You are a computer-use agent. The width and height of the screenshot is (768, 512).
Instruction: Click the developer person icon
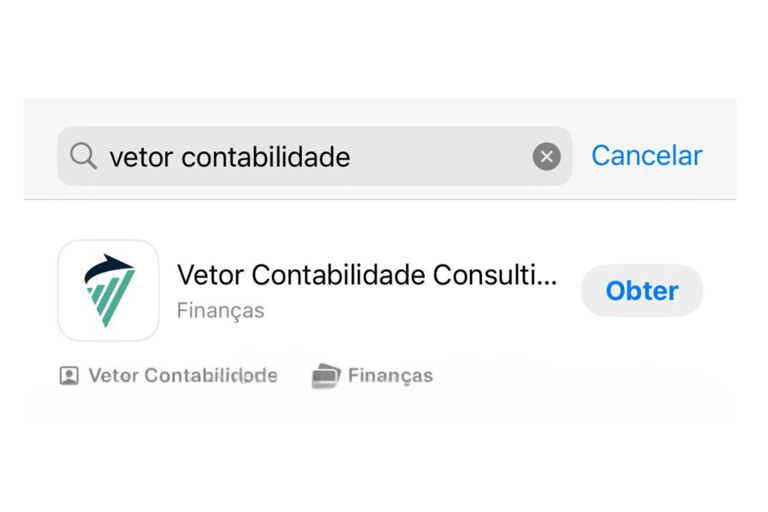click(x=69, y=376)
